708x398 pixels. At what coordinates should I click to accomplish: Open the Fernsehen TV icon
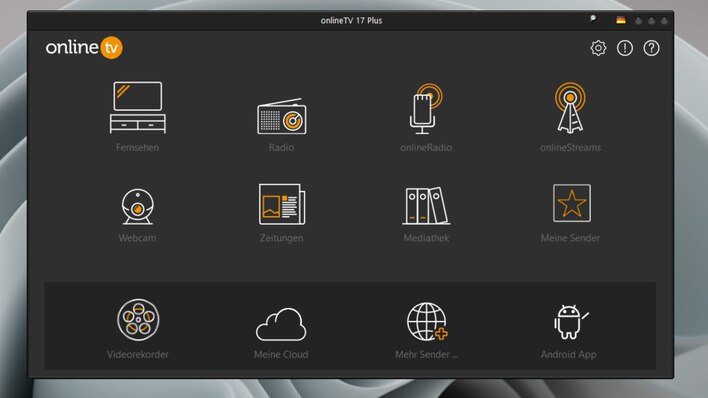point(138,108)
